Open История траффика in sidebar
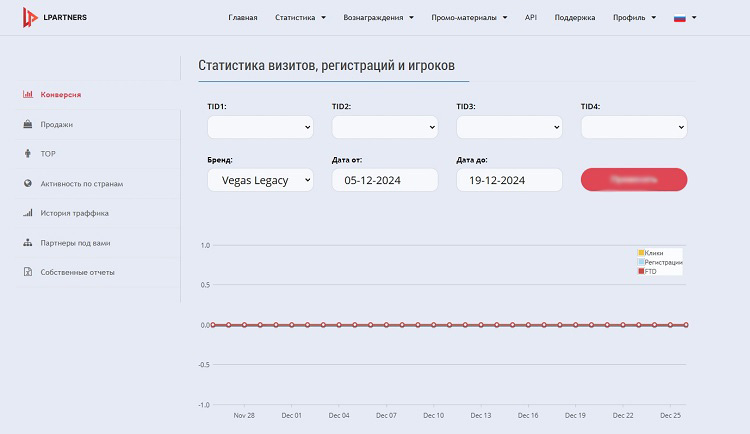This screenshot has height=434, width=750. click(75, 213)
